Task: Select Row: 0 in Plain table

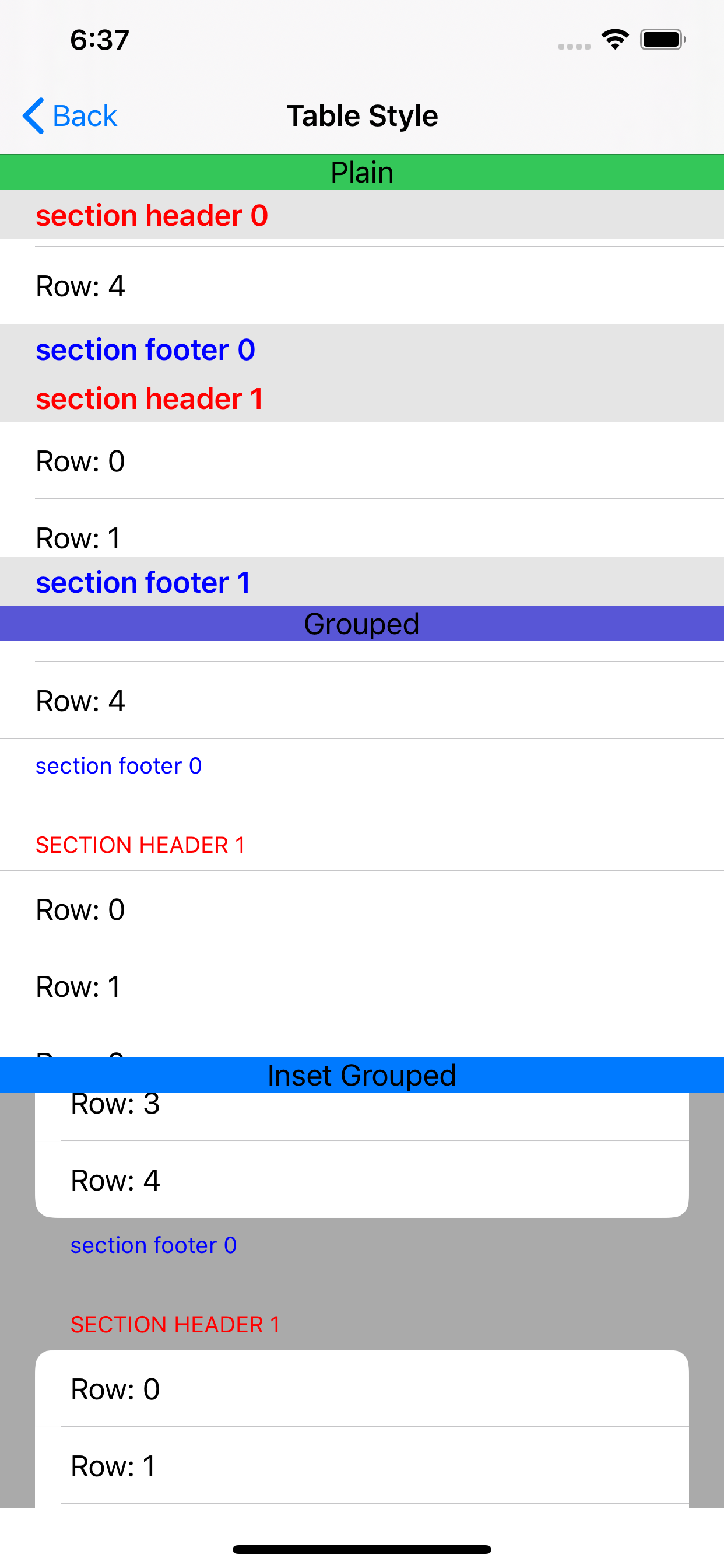Action: [362, 460]
